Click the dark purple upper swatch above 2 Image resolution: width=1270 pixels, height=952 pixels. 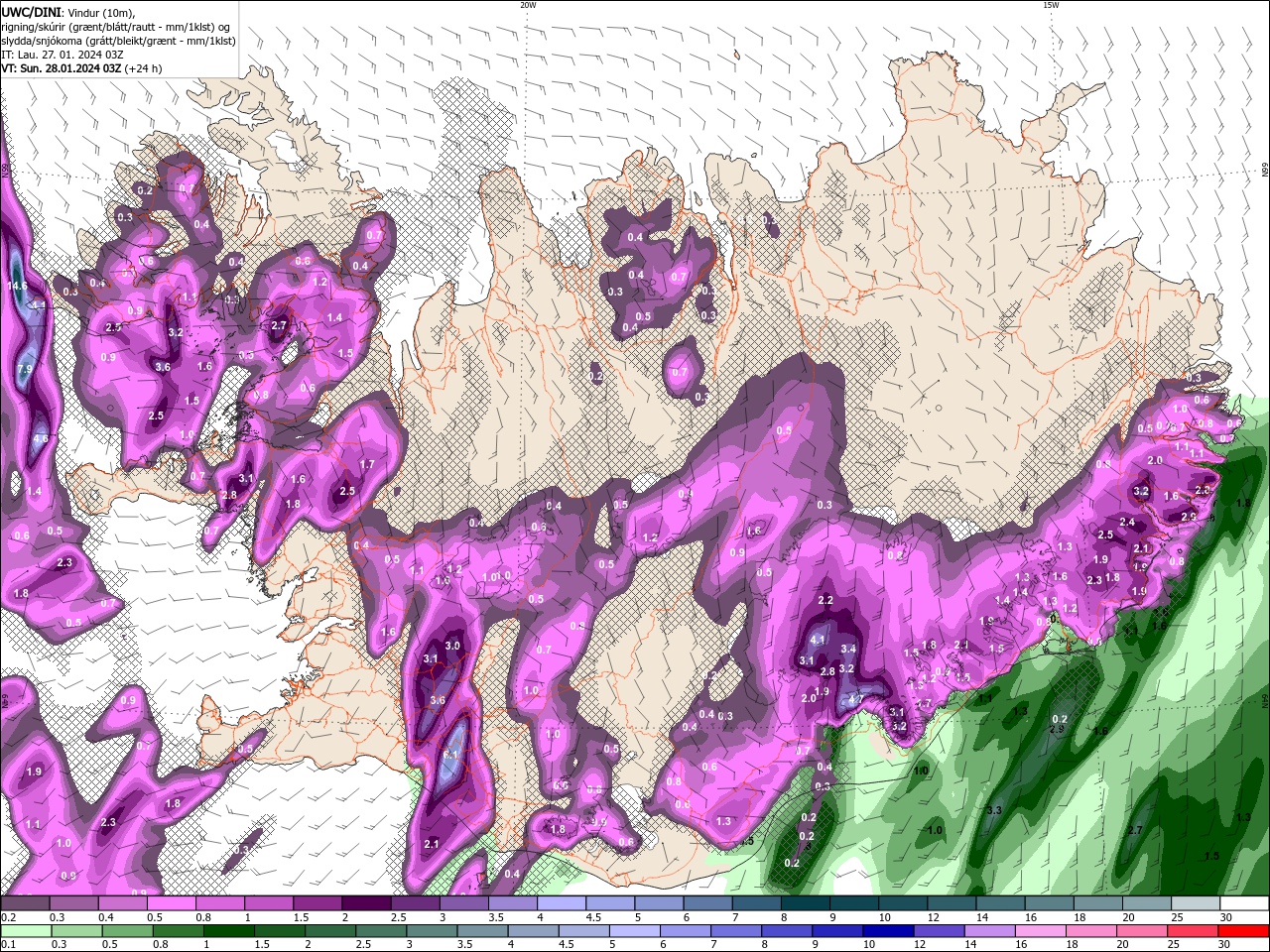coord(366,904)
